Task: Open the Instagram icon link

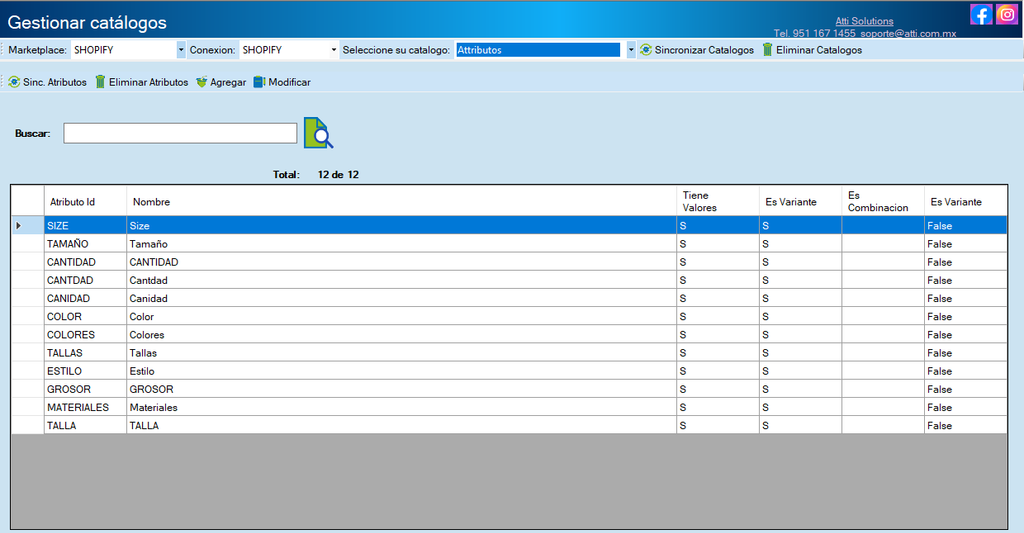Action: [x=1007, y=14]
